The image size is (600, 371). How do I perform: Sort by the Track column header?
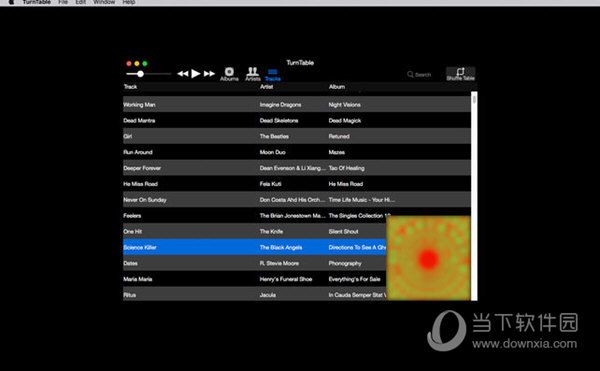tap(130, 87)
